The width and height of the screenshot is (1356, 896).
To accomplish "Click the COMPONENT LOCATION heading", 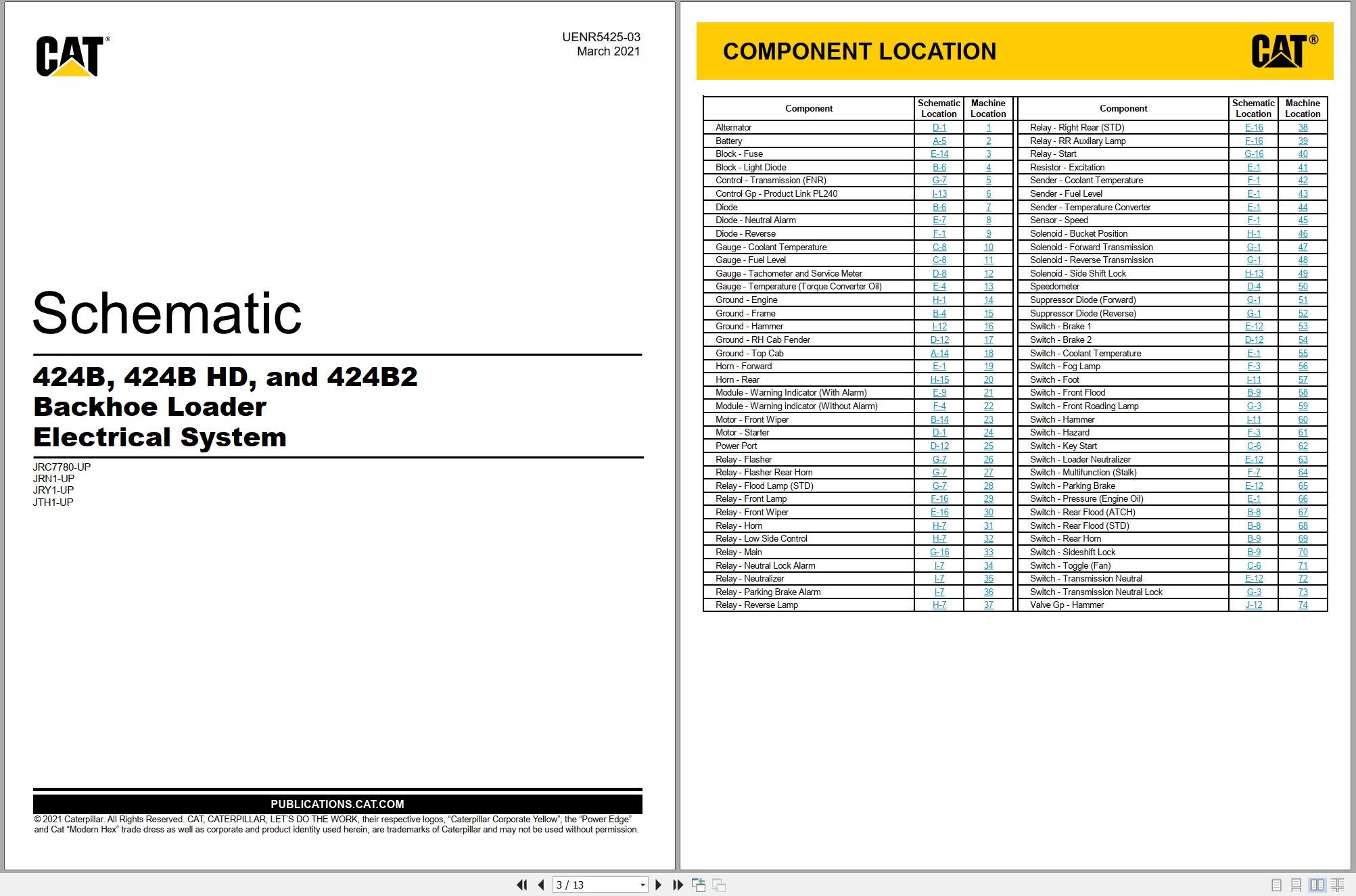I will click(x=859, y=51).
